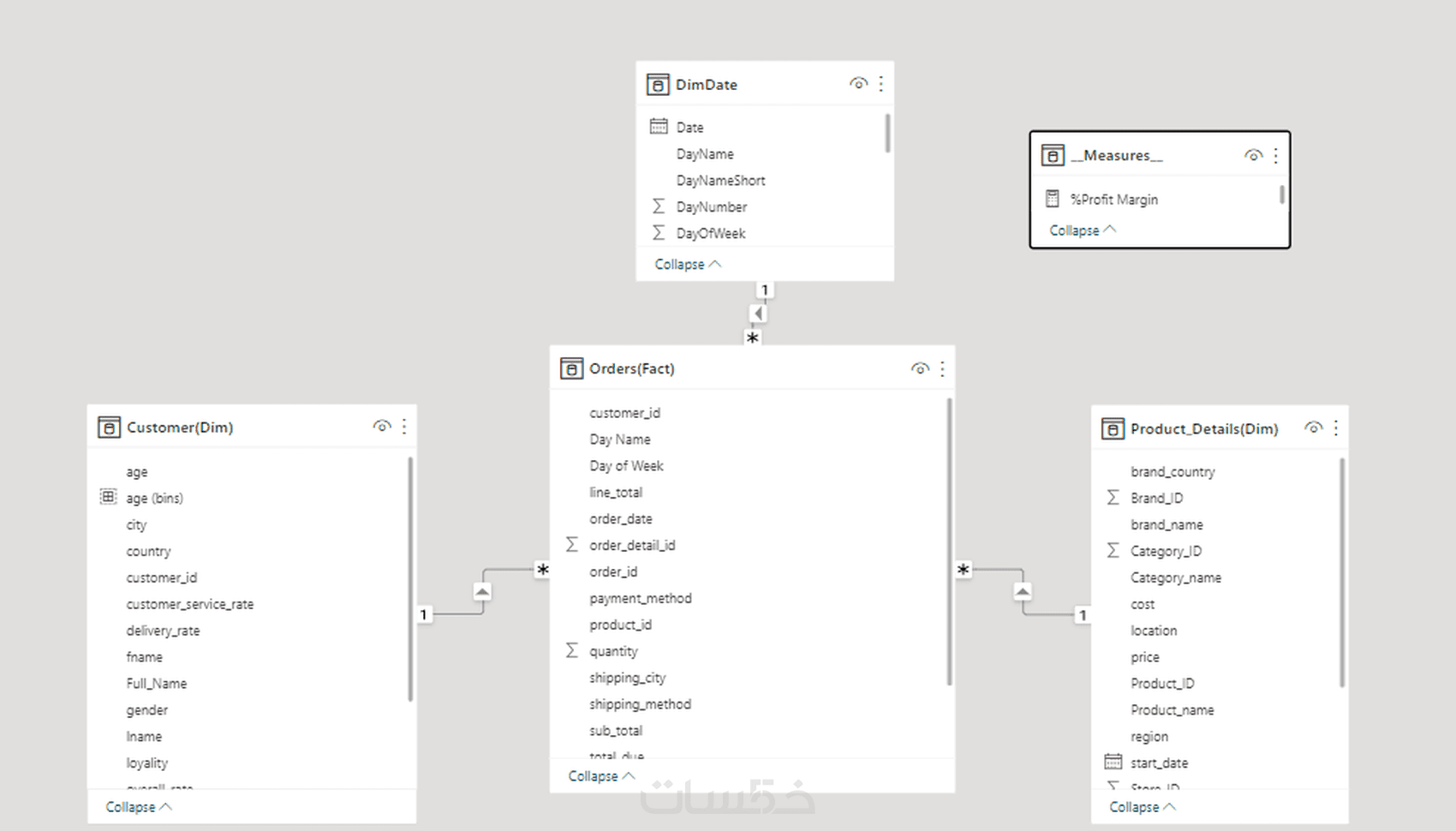Open more options for the Product_Details(Dim) table
Viewport: 1456px width, 831px height.
point(1335,427)
